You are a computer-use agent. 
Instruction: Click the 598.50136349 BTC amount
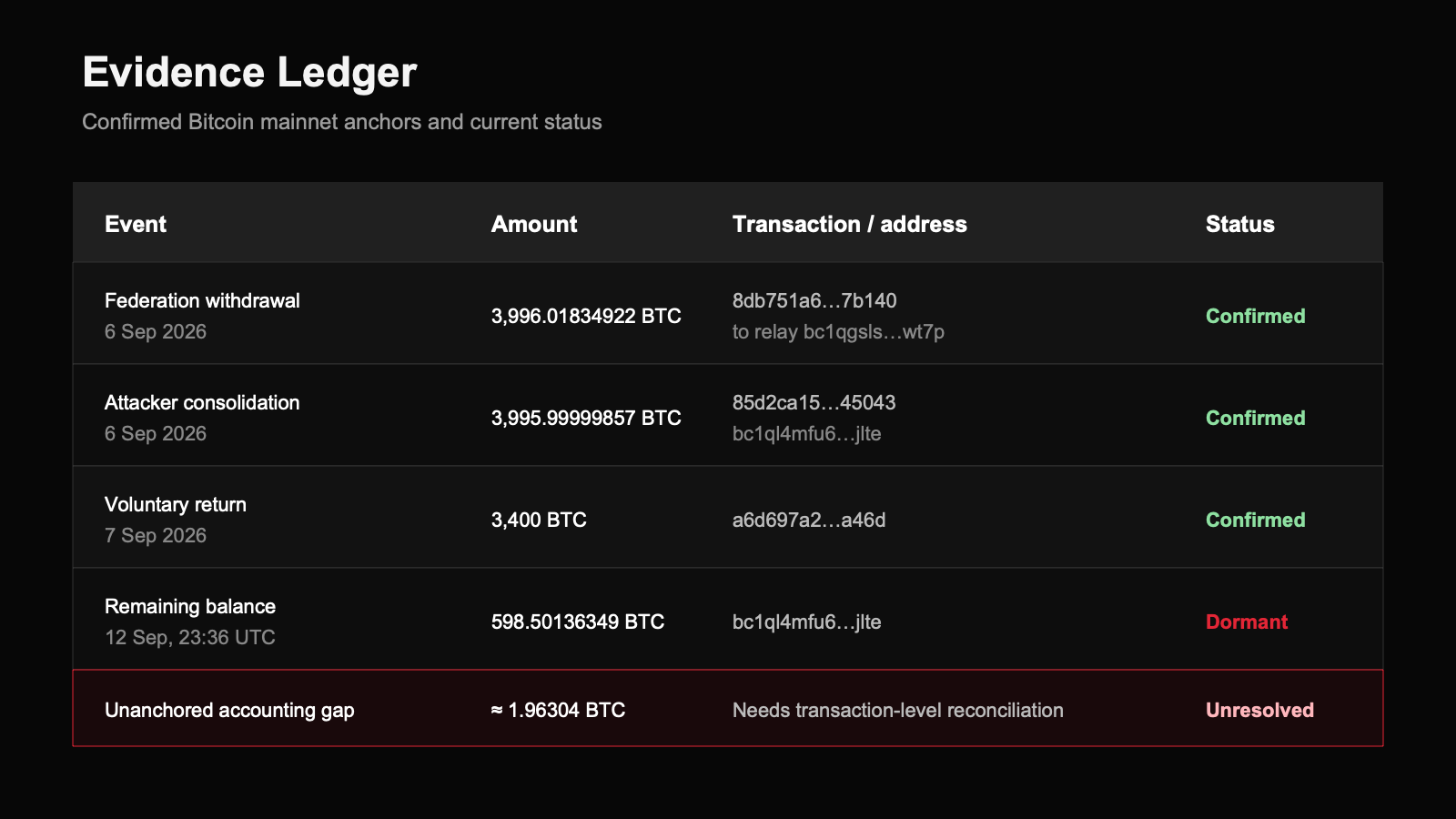pos(578,622)
